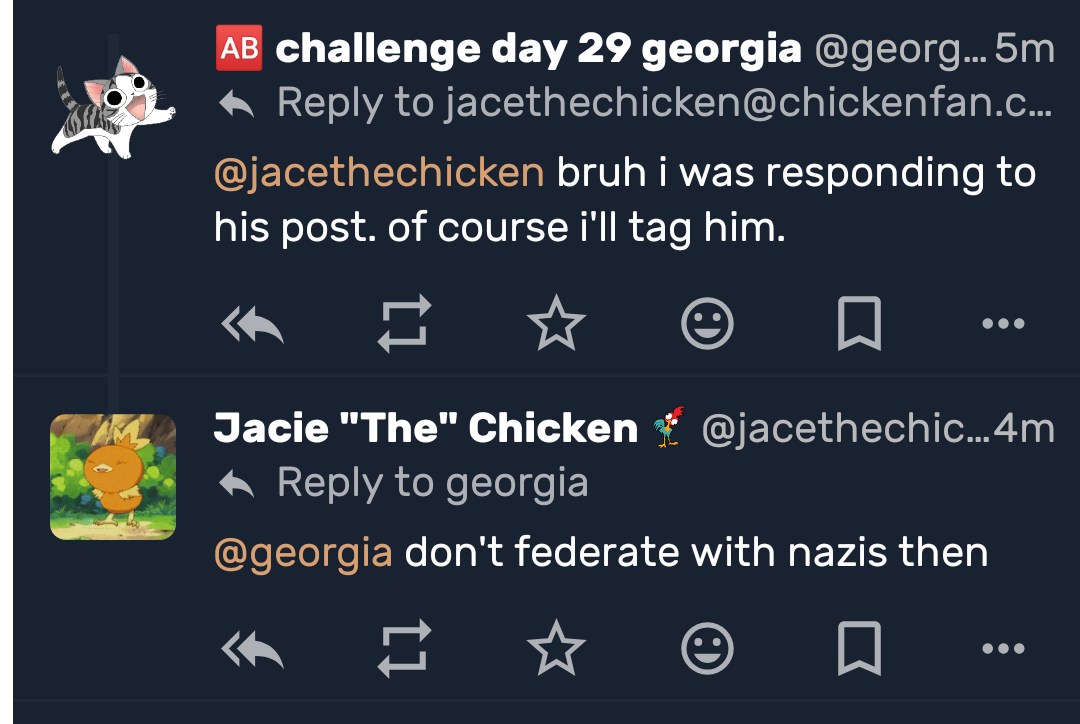Bookmark Jacie "The" Chicken's post
Viewport: 1080px width, 724px height.
click(858, 648)
